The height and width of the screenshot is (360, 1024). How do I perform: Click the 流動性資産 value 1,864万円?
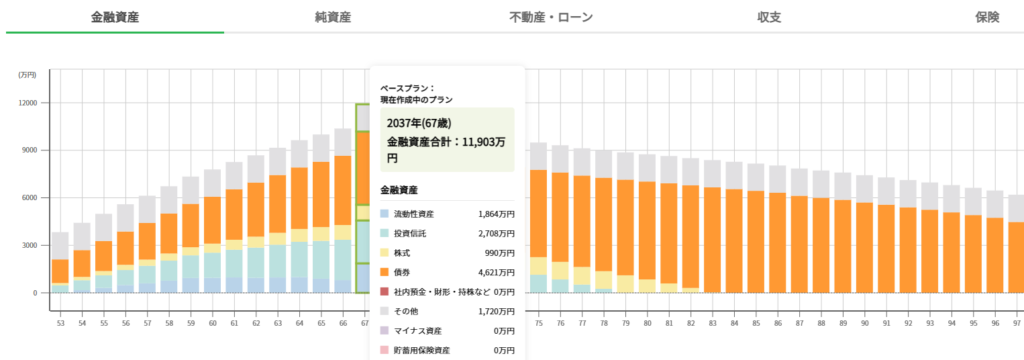point(496,214)
